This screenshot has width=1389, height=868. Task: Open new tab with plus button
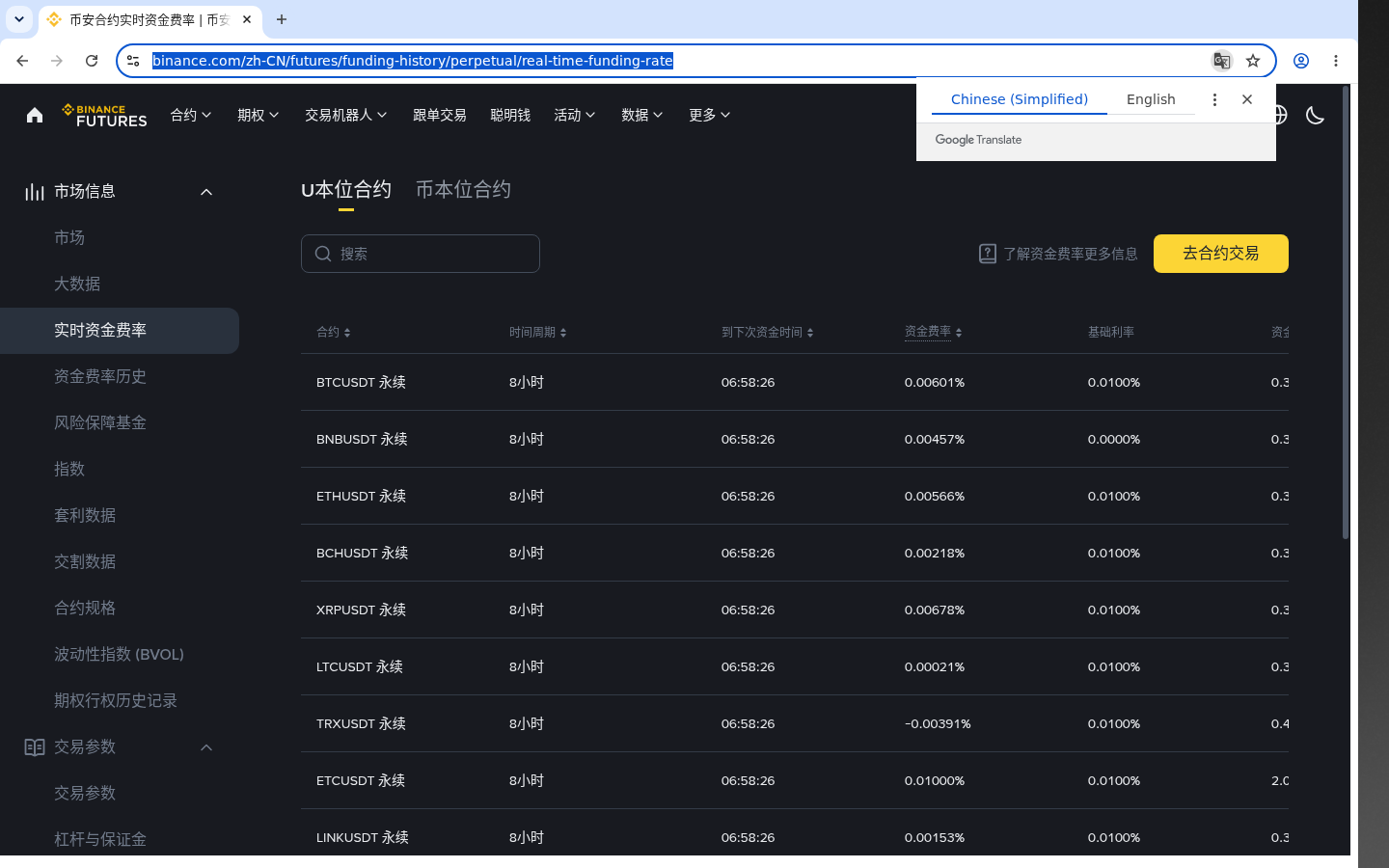(x=282, y=19)
